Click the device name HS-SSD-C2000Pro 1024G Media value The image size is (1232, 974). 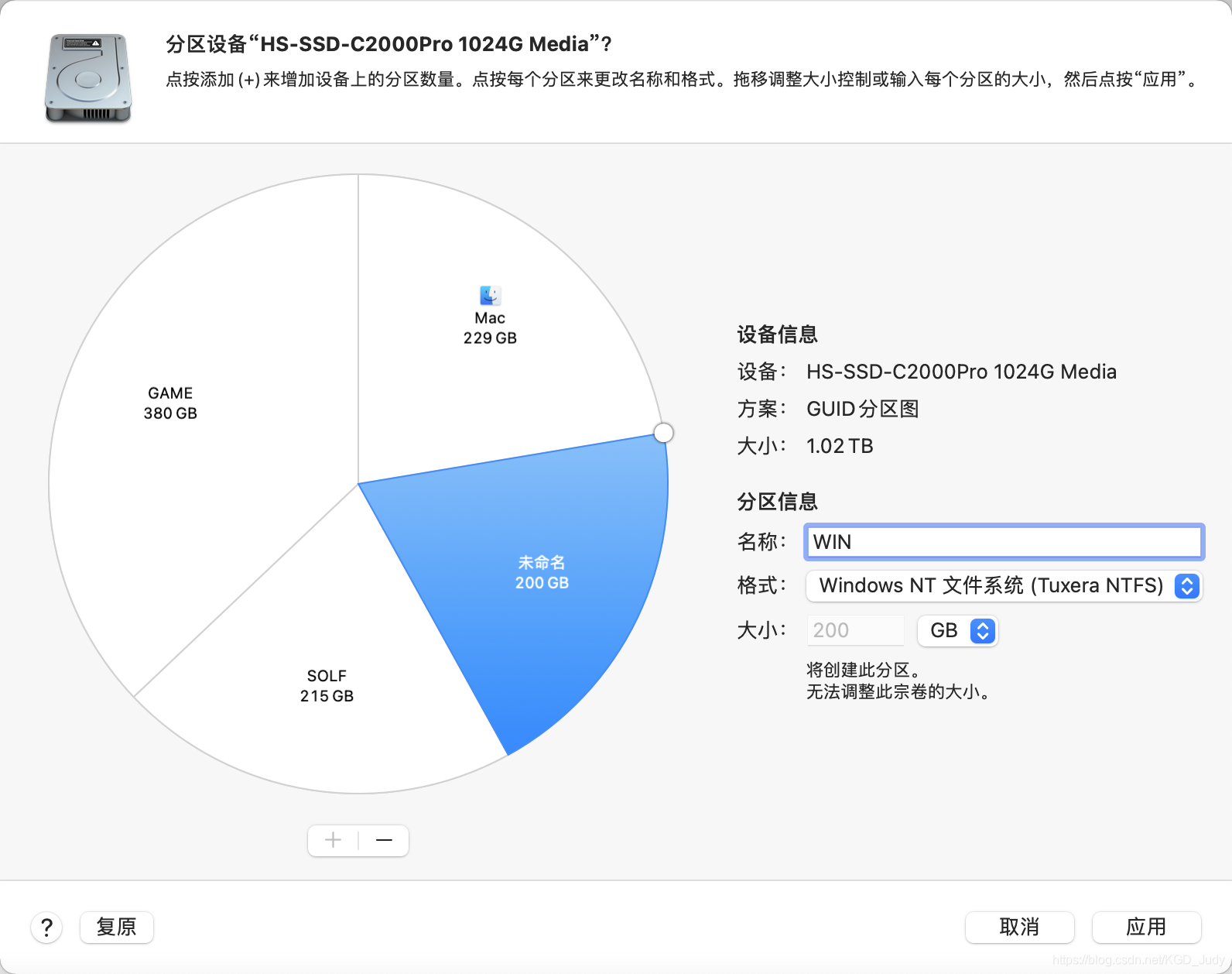point(961,372)
